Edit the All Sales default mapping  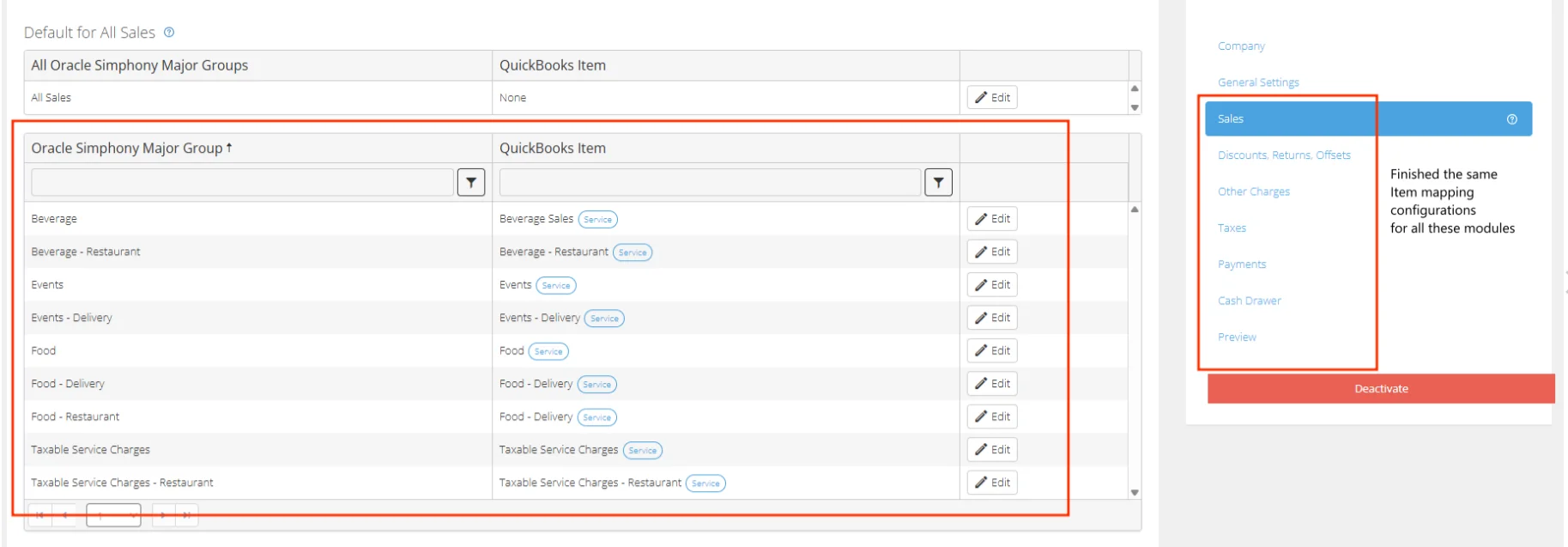tap(992, 97)
